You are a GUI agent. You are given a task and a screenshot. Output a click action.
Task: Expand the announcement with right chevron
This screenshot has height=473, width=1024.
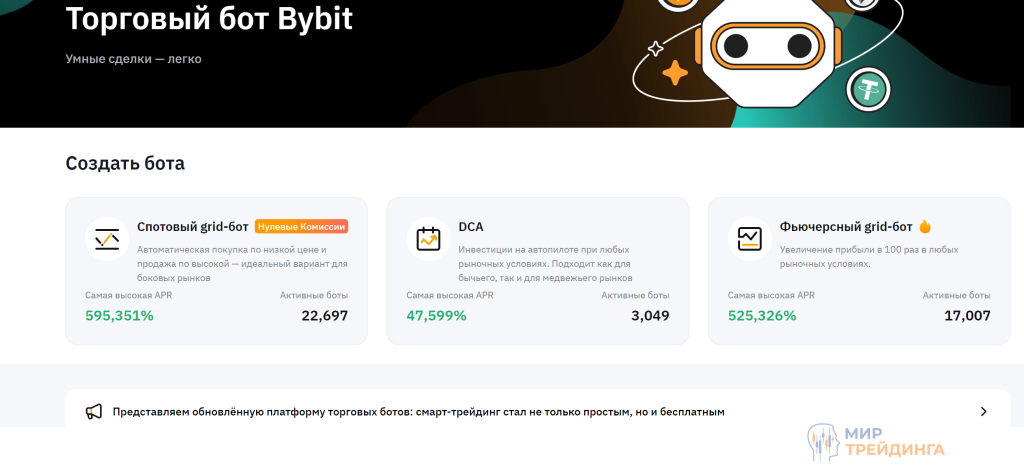[x=983, y=411]
